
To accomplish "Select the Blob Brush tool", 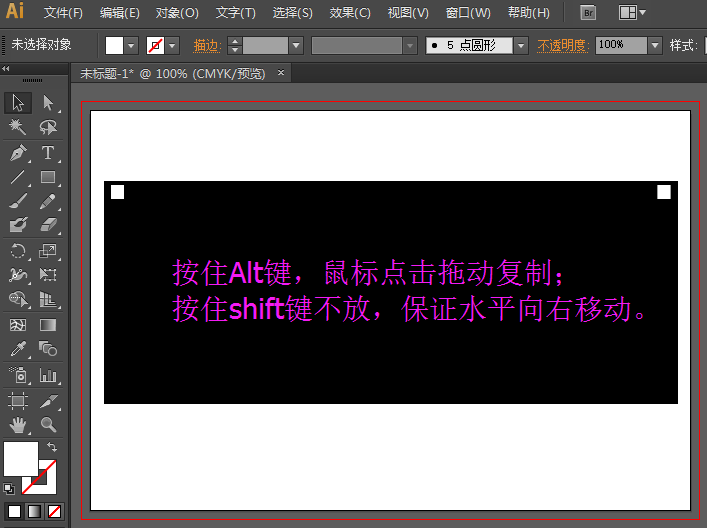I will [x=18, y=225].
